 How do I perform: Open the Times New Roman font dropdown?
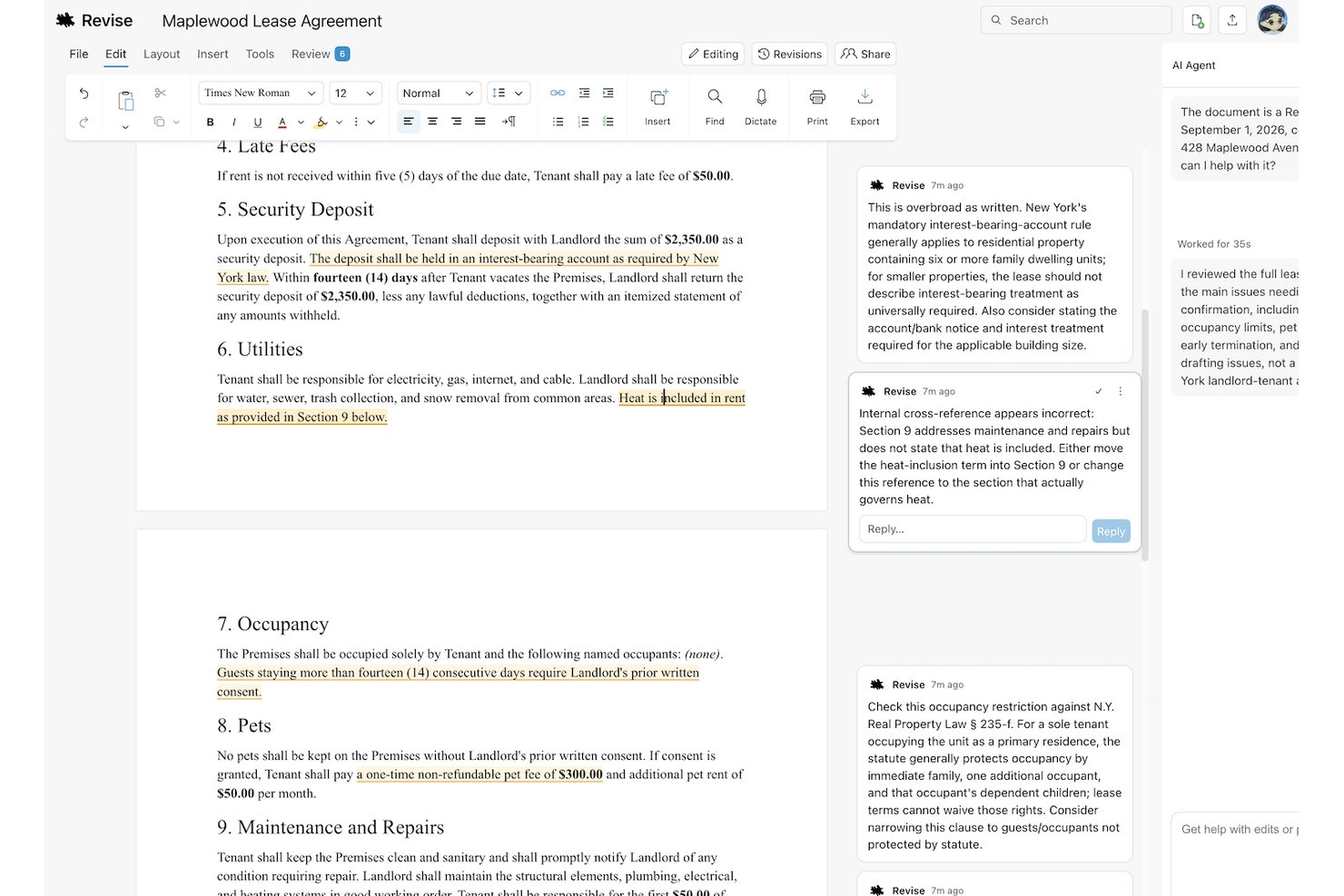[261, 94]
